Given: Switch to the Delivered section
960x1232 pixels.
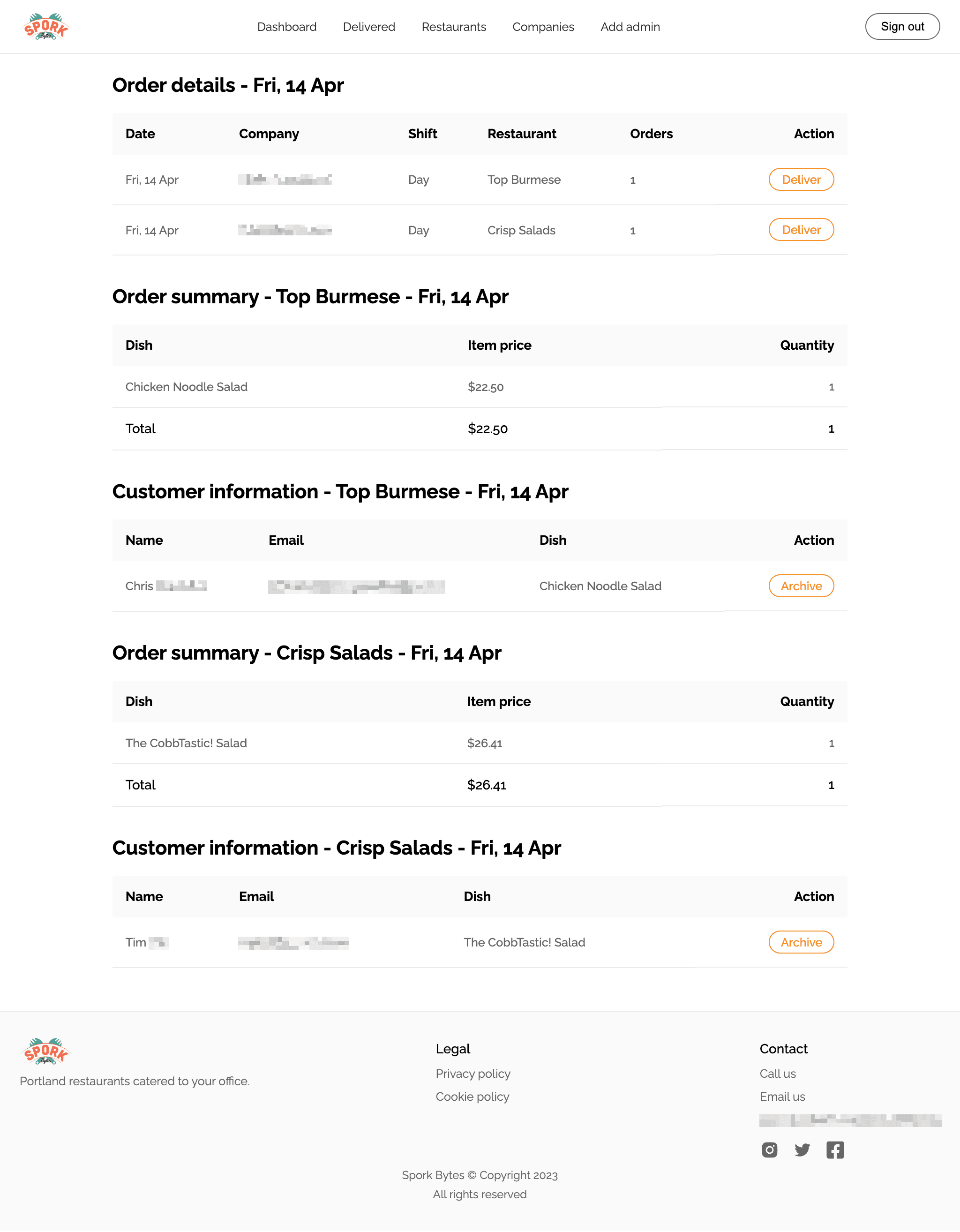Looking at the screenshot, I should 368,27.
